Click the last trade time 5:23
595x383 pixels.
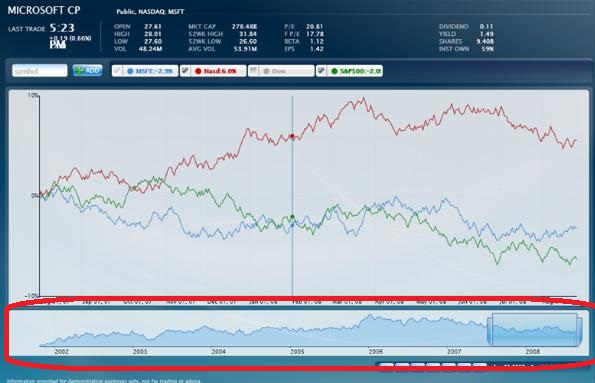62,28
